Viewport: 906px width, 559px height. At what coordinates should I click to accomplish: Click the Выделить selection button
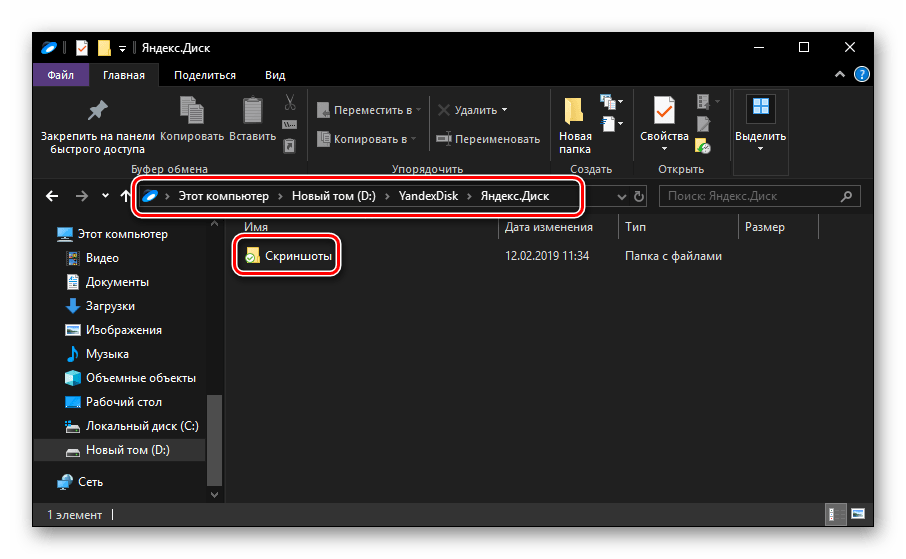[760, 124]
